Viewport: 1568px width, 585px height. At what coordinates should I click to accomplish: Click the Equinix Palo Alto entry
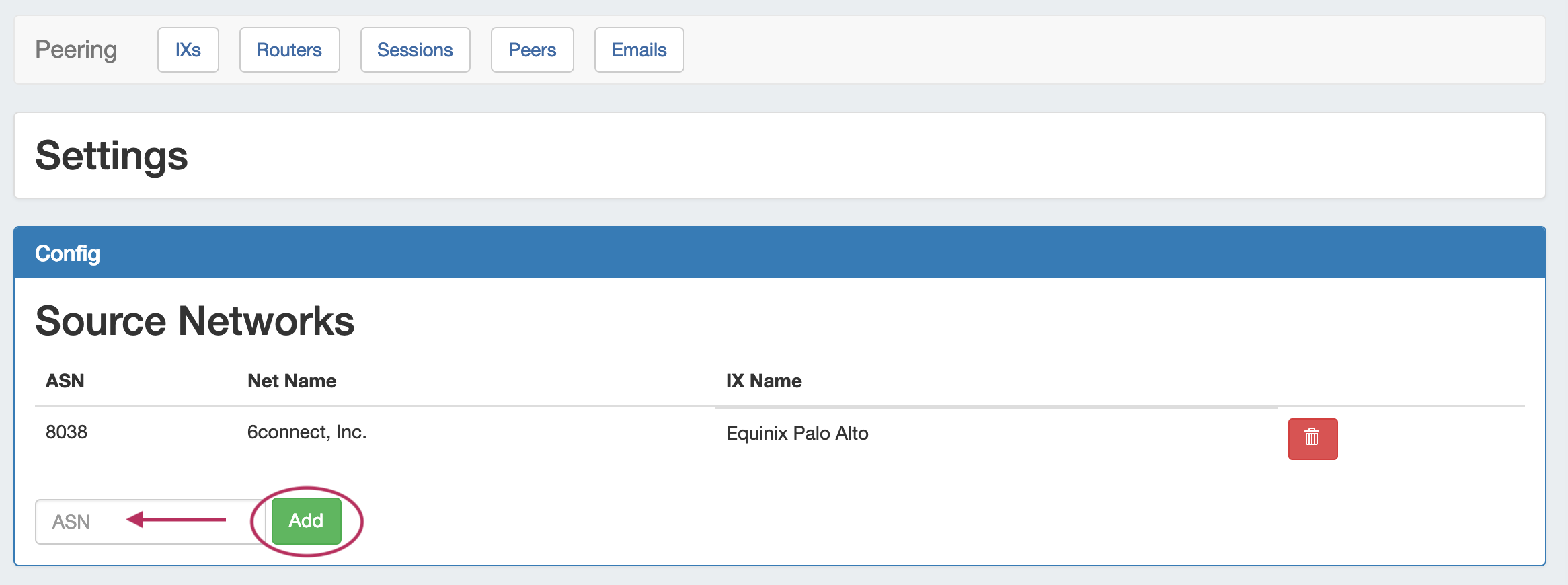point(797,433)
